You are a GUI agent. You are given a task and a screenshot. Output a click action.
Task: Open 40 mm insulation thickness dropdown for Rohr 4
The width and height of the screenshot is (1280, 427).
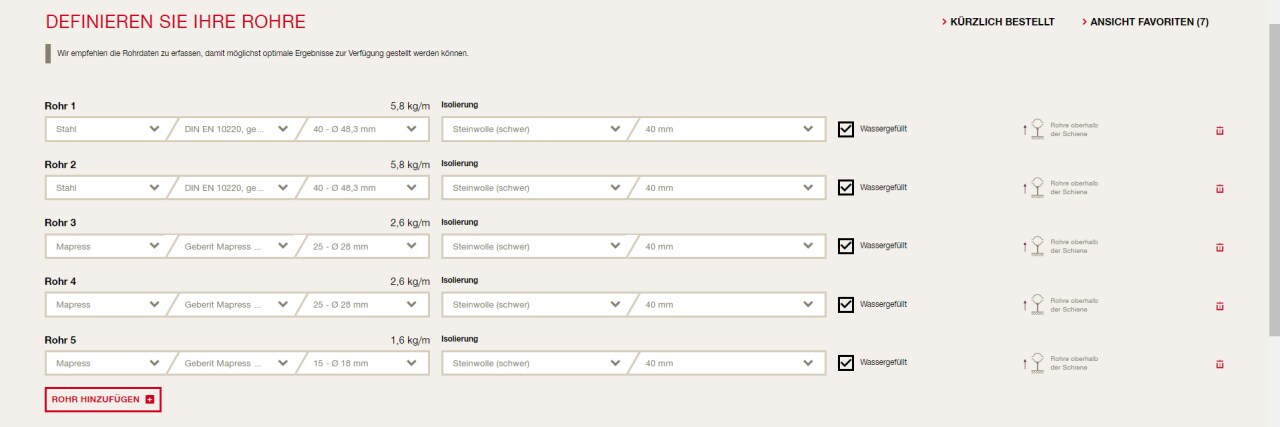click(727, 305)
